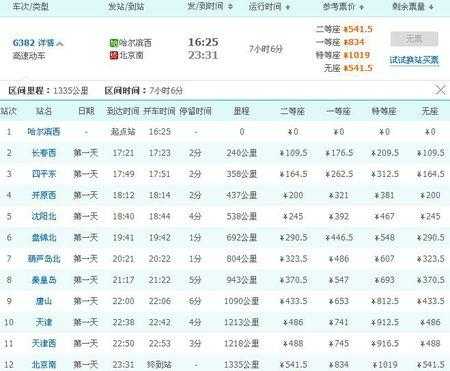Click 18:44 departure time for 沈阳北

160,216
